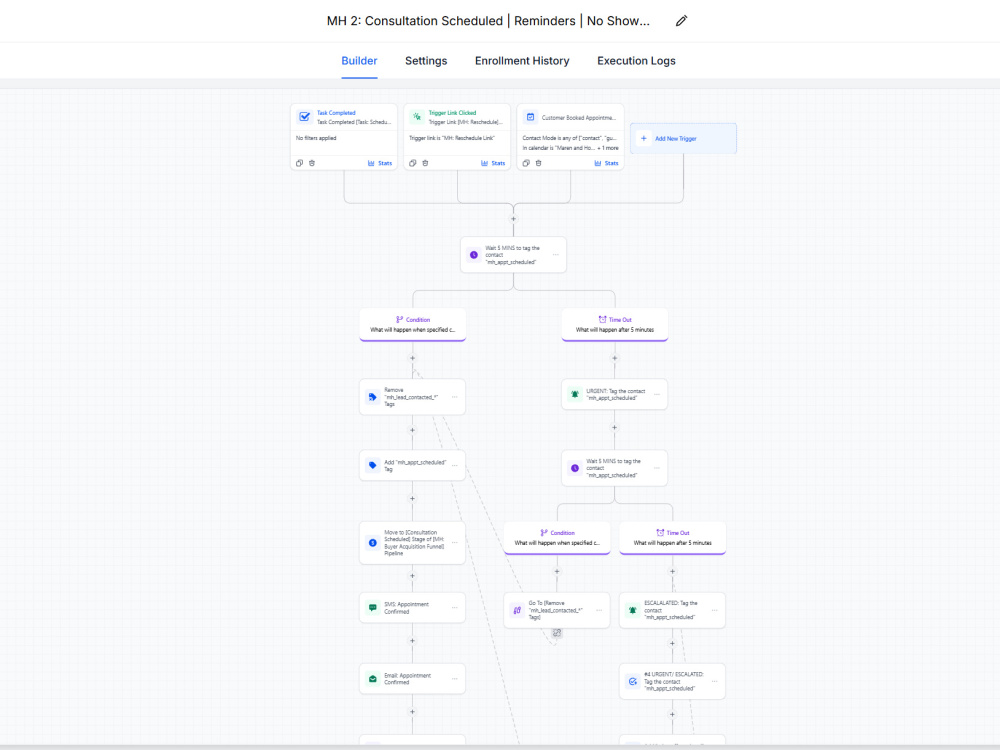The image size is (1000, 750).
Task: Click the URGENT tag alert icon
Action: click(x=575, y=394)
